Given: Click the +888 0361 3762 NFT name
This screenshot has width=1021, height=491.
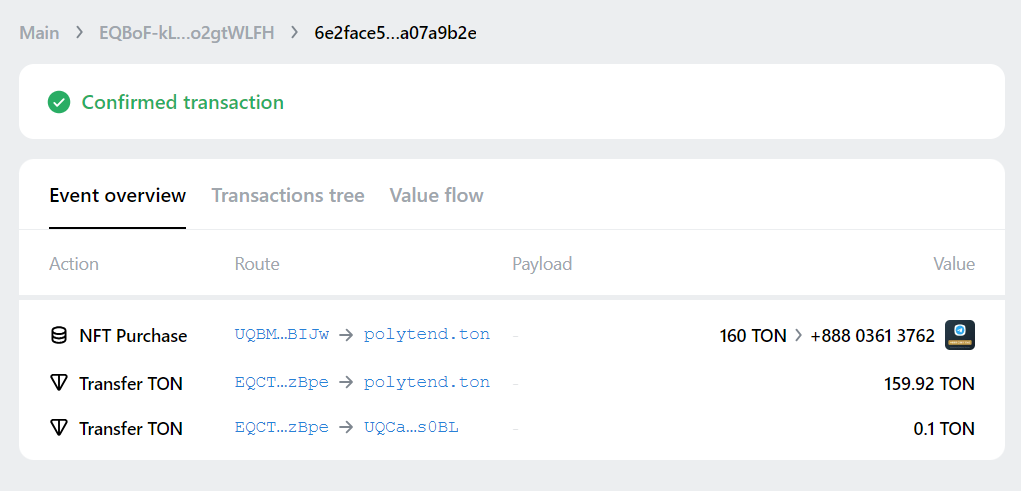Looking at the screenshot, I should click(873, 336).
